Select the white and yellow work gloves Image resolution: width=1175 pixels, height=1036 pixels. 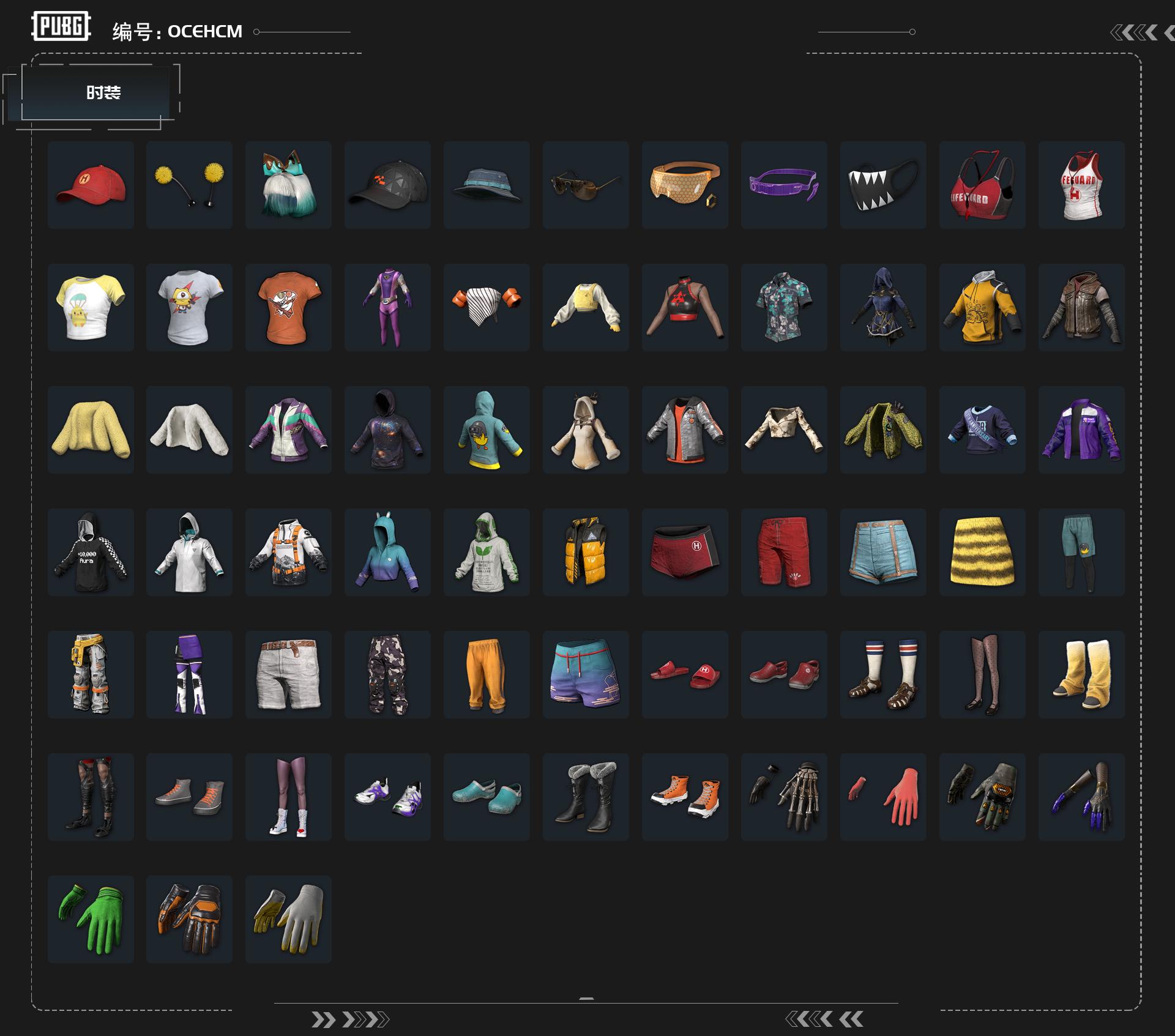[x=288, y=919]
